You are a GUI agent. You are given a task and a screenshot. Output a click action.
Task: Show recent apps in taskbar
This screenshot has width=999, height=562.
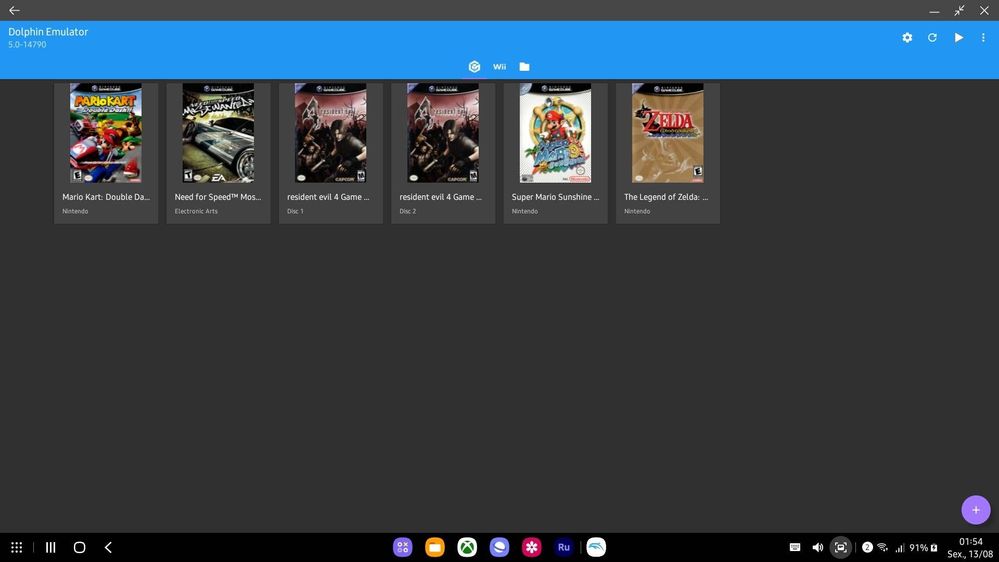pyautogui.click(x=50, y=547)
